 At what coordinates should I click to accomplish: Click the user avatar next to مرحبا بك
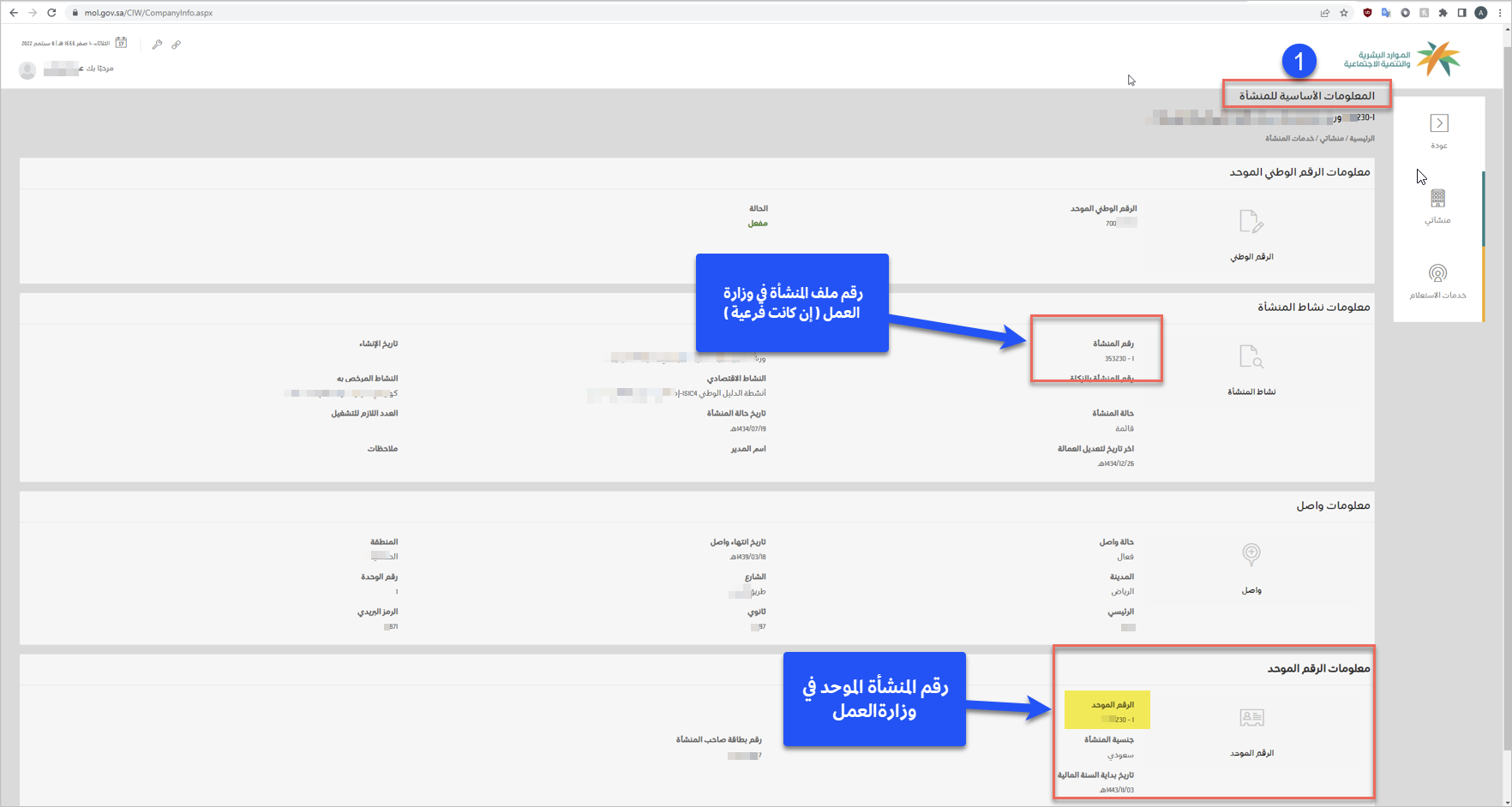tap(27, 70)
